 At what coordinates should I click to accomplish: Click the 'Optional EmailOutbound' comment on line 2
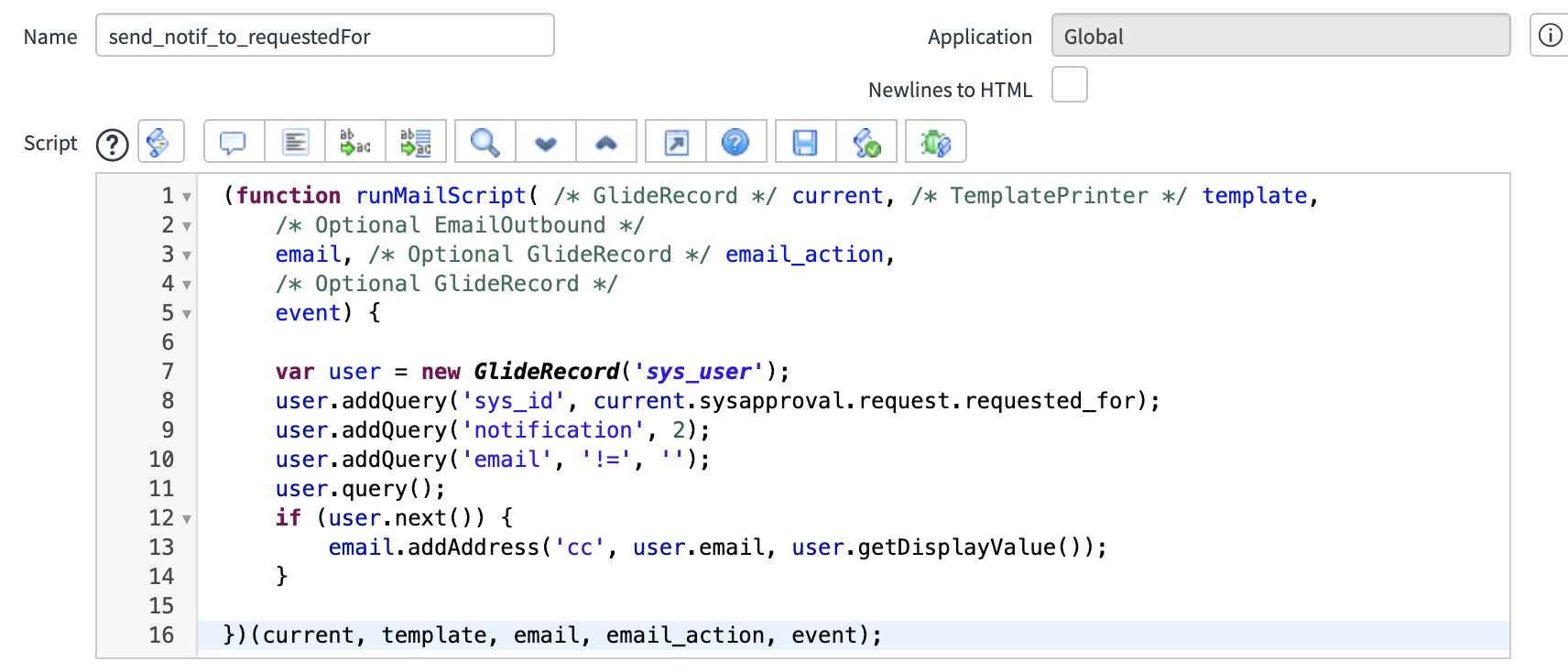(x=460, y=225)
